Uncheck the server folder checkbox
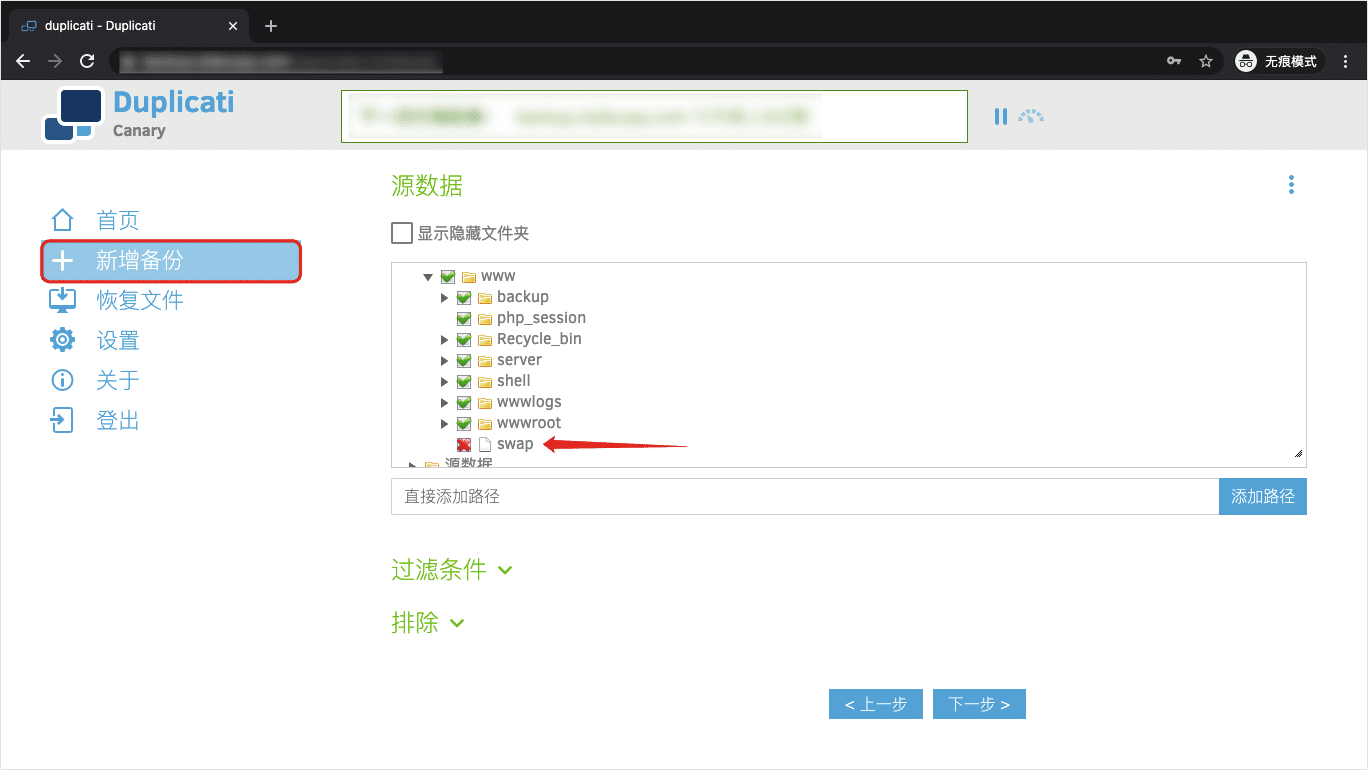This screenshot has width=1368, height=770. pyautogui.click(x=464, y=360)
